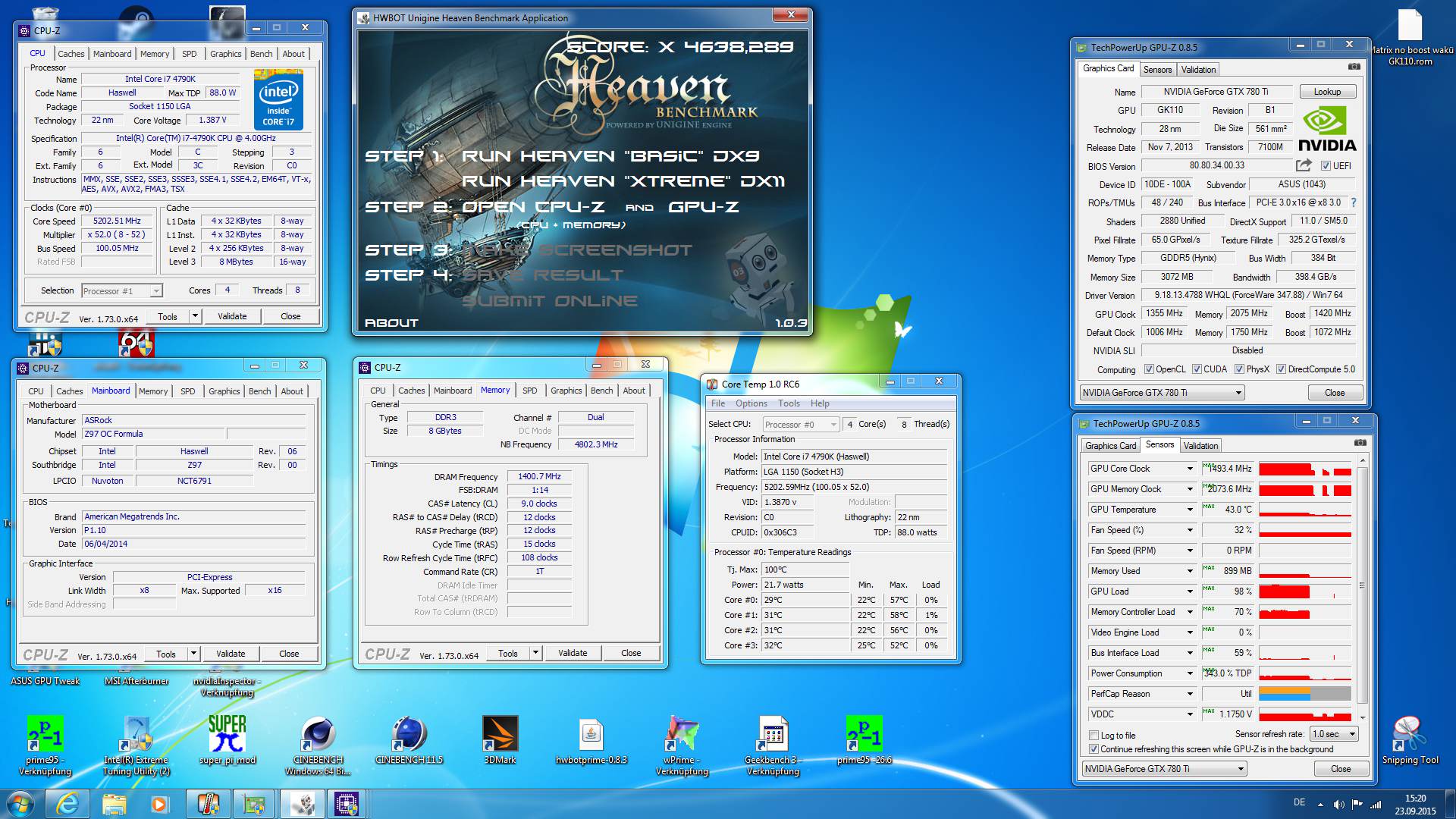
Task: Launch Intel Extreme Tuning Utility icon
Action: click(x=136, y=734)
